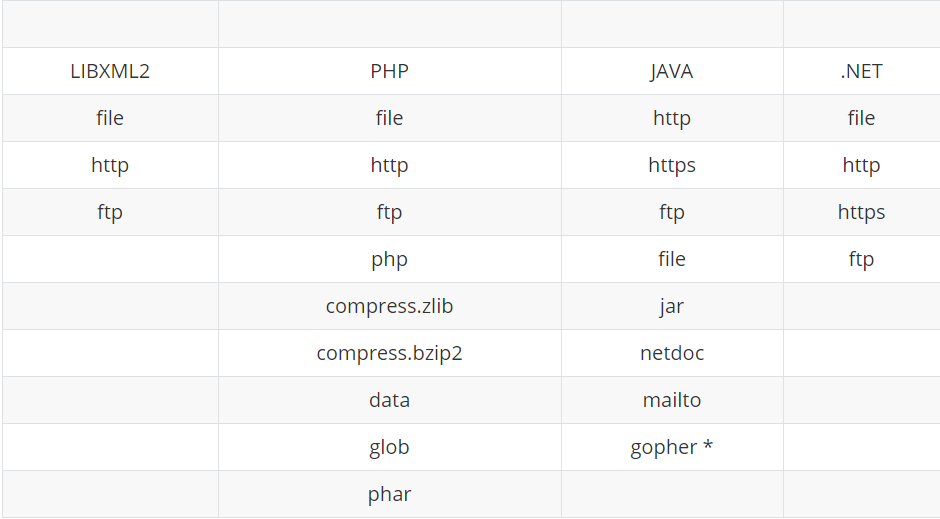Click 'php' entry in PHP column

[x=389, y=259]
